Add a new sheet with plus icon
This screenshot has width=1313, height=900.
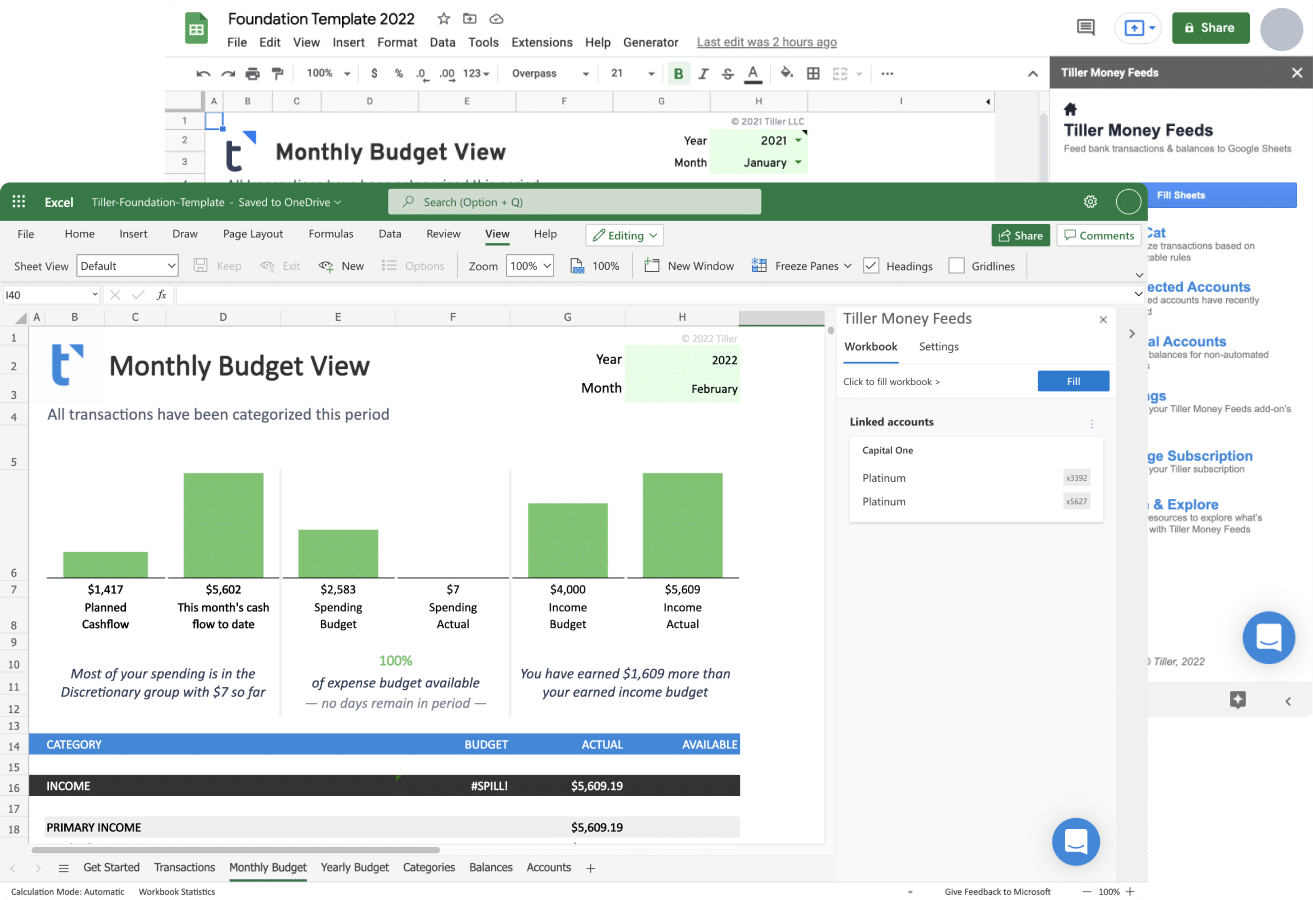click(x=590, y=868)
